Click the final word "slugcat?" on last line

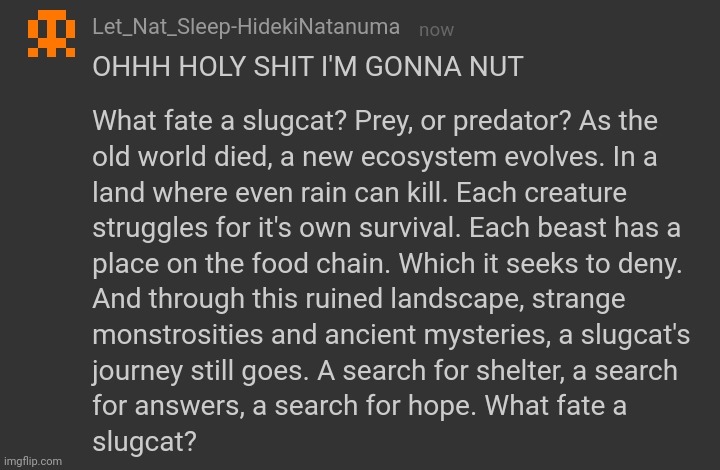[x=145, y=442]
